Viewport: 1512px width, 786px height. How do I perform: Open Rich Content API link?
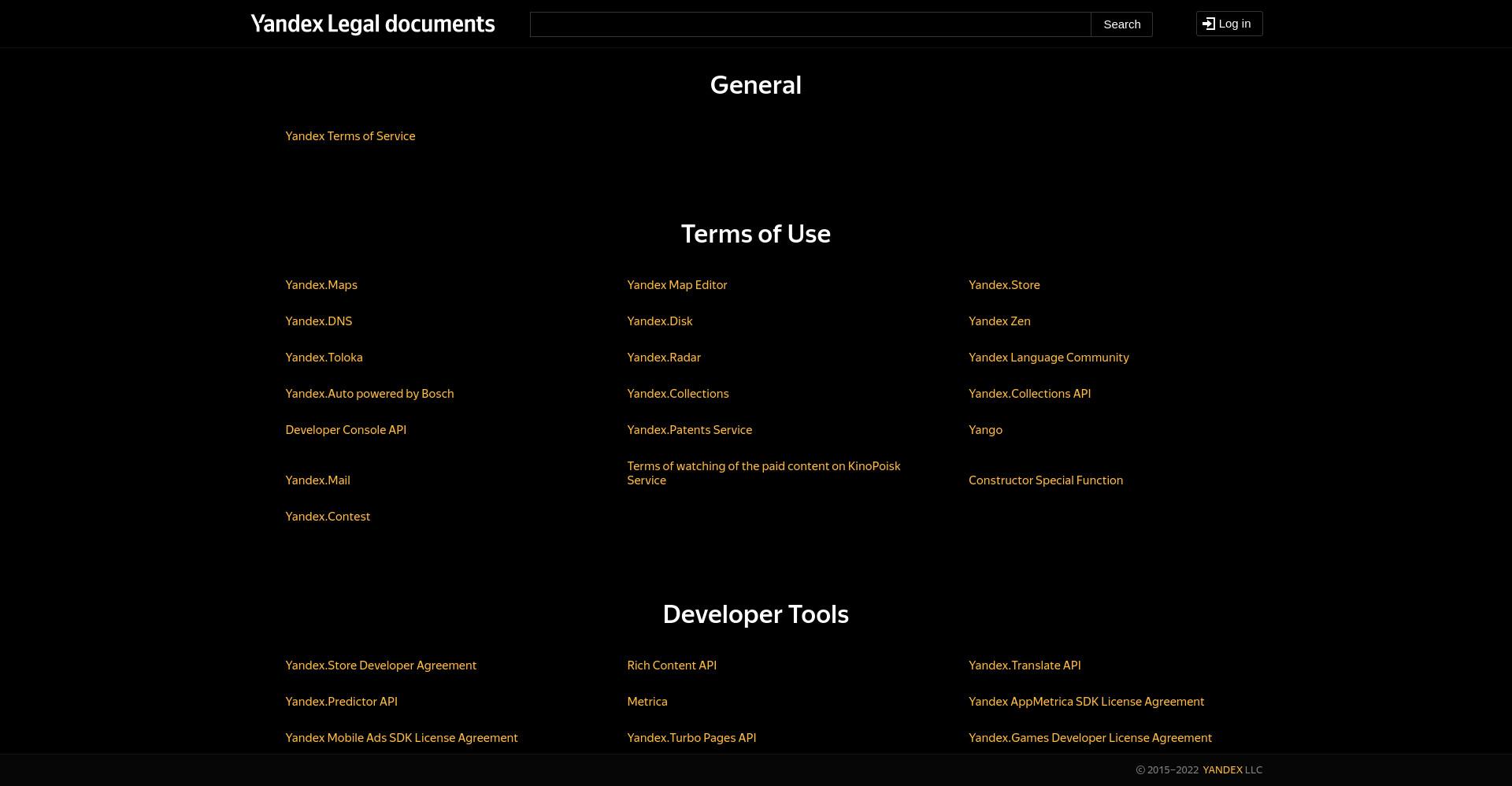click(x=672, y=666)
